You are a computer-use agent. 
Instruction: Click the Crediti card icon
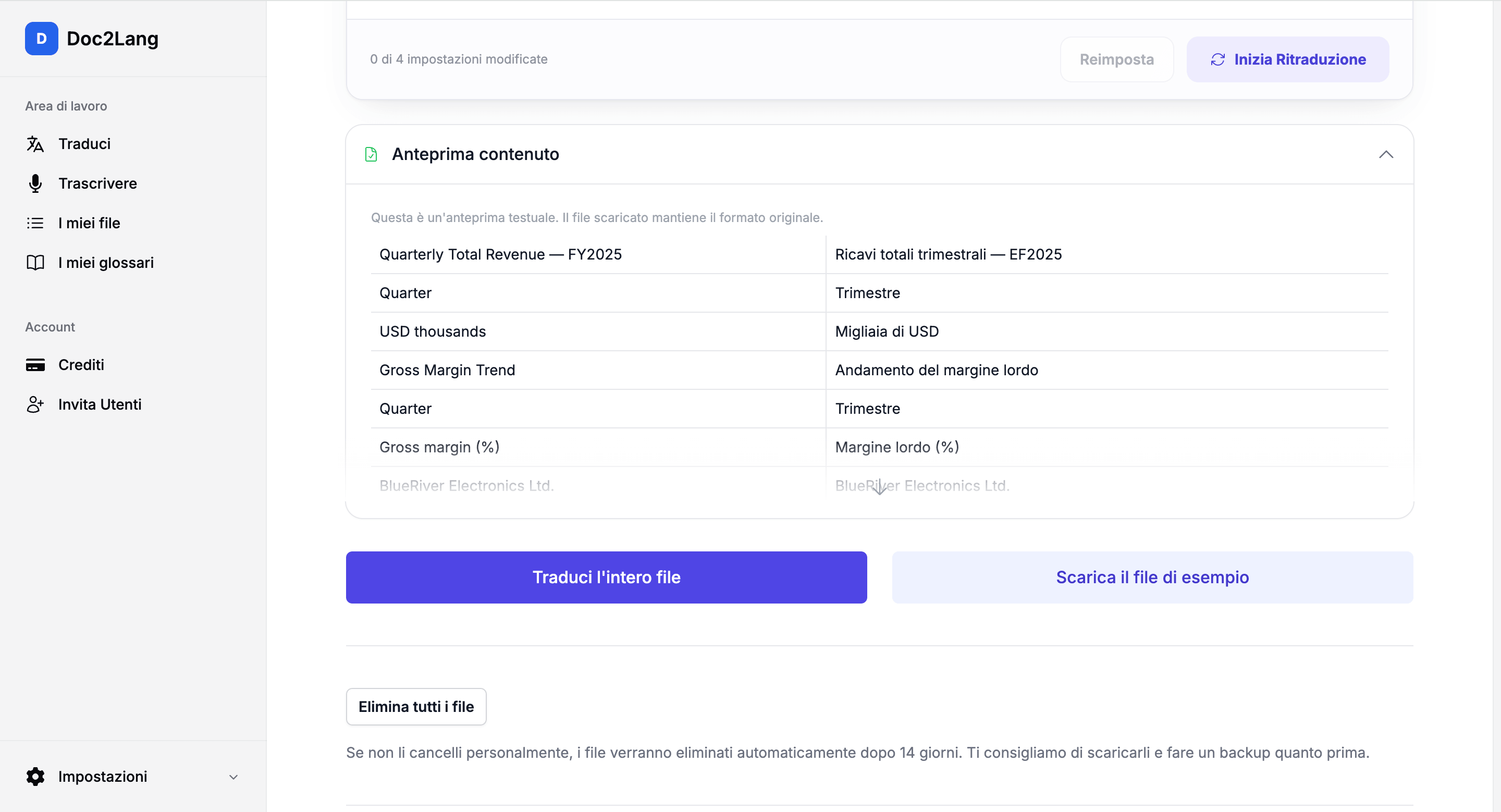pos(35,365)
